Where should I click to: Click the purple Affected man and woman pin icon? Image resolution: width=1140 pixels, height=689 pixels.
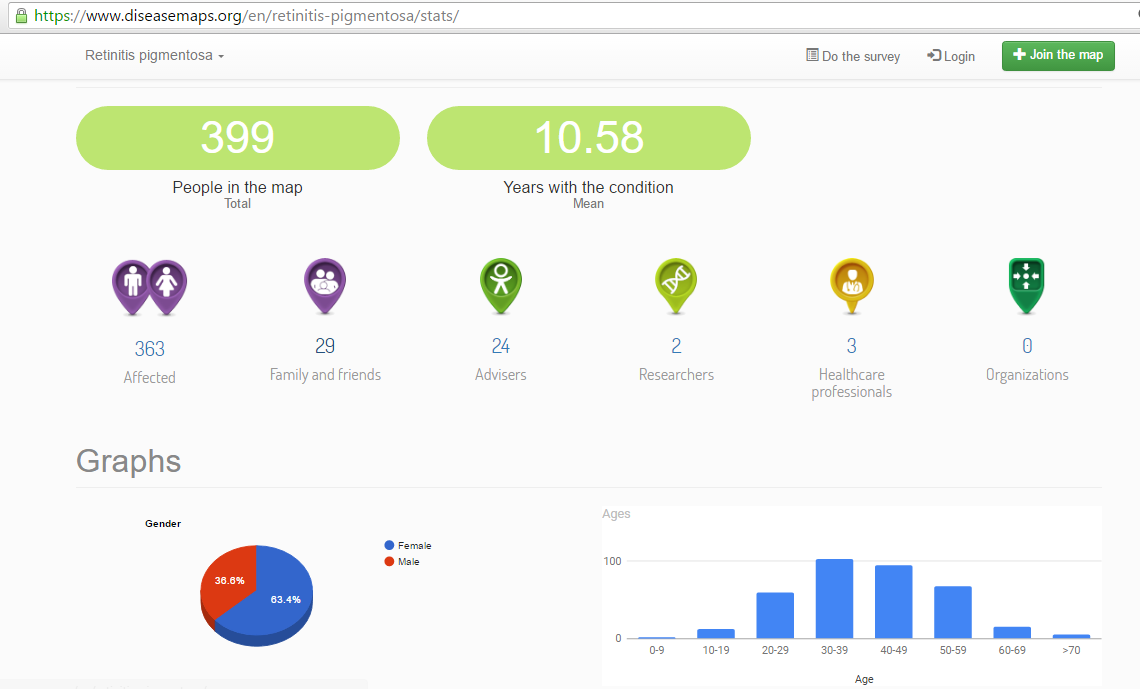click(x=149, y=287)
